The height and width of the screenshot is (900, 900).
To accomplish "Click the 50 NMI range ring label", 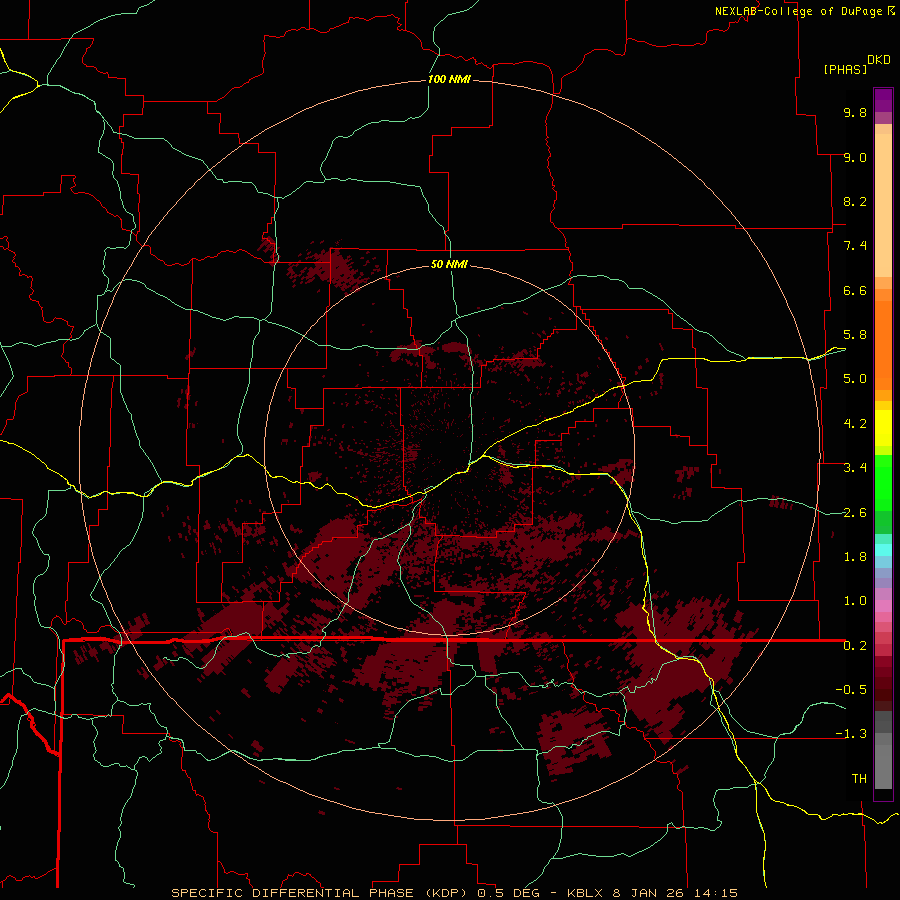I will click(449, 264).
